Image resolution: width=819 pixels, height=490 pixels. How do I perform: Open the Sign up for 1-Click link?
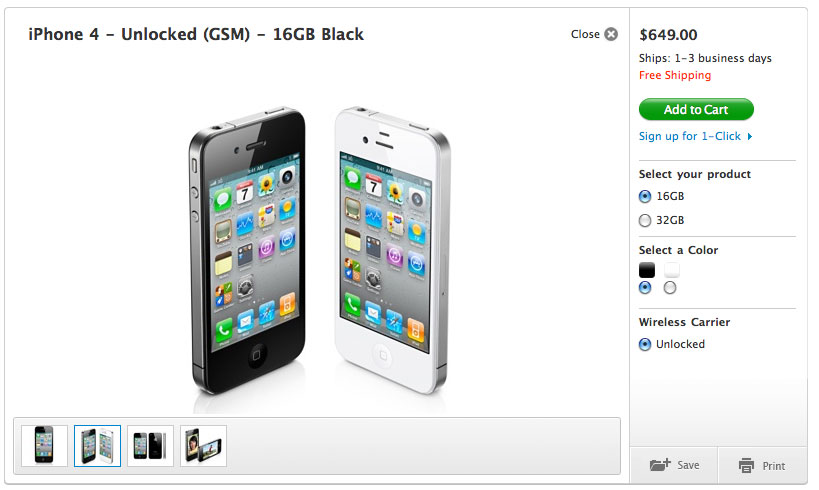[690, 136]
